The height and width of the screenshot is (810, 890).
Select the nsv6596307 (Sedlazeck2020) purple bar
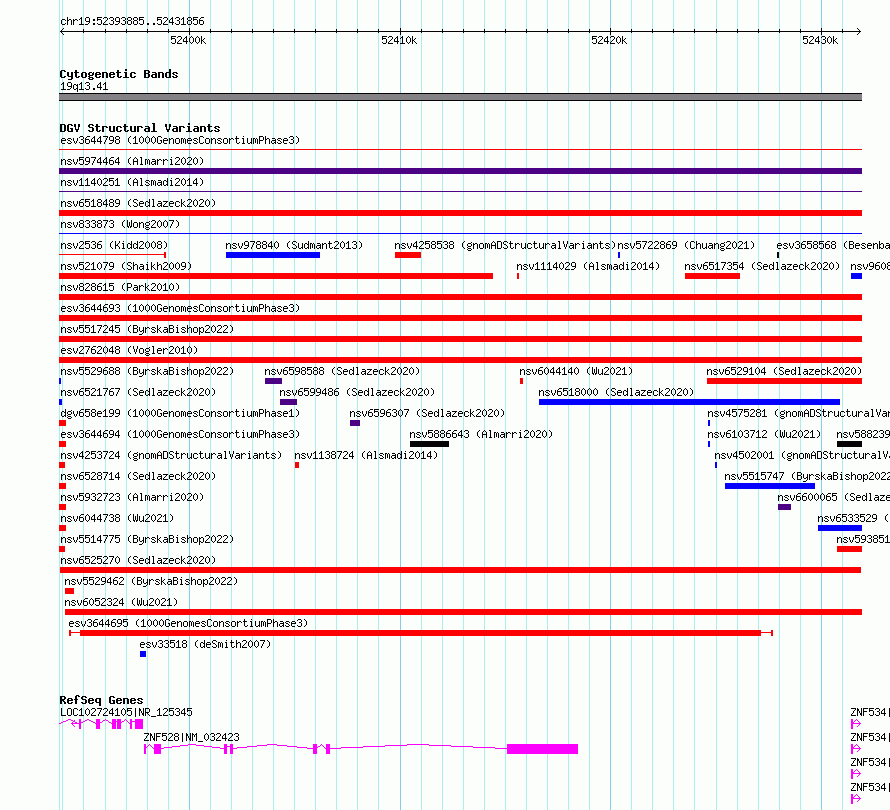tap(355, 423)
